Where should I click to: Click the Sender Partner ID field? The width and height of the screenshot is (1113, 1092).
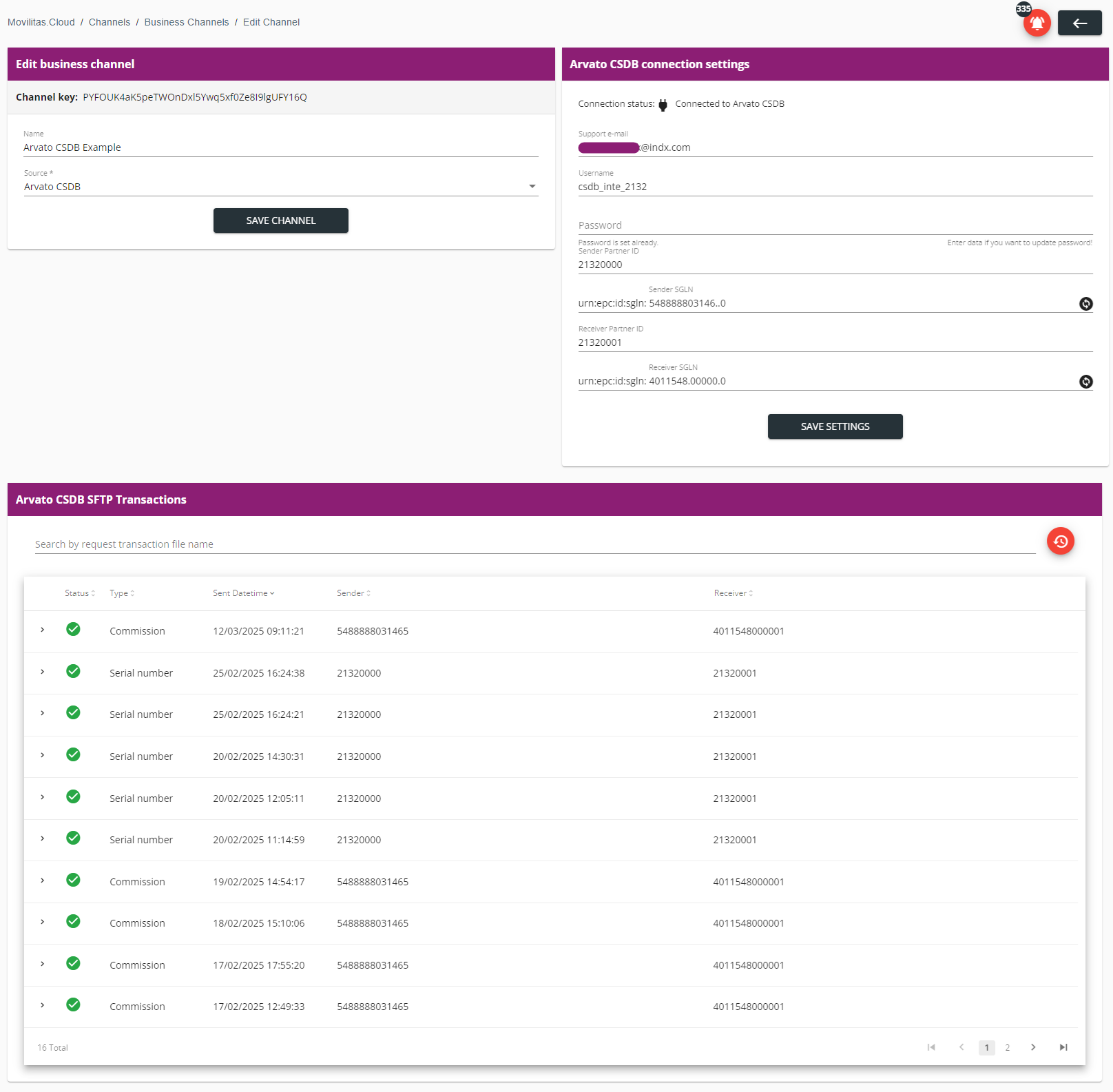[835, 265]
